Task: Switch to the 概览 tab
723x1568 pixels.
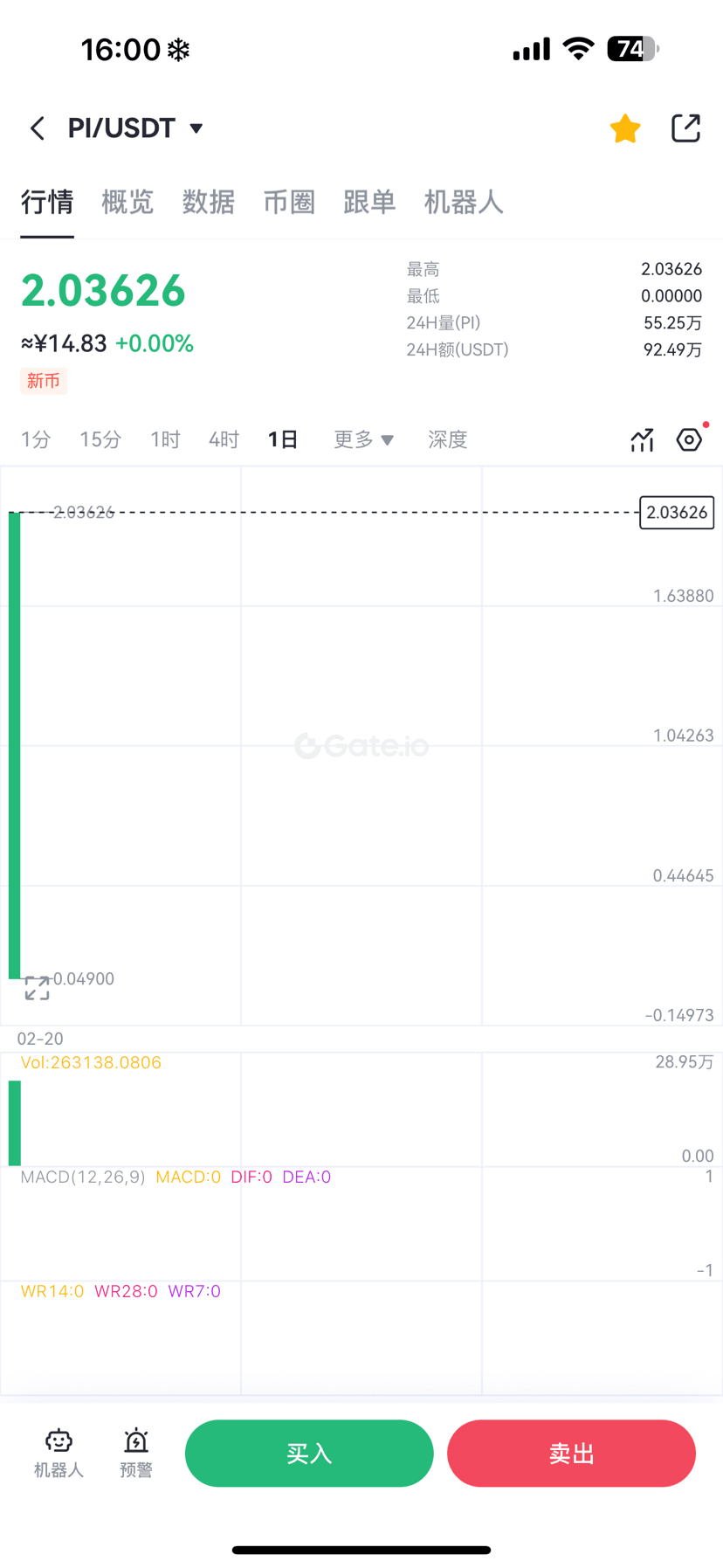Action: pos(127,203)
